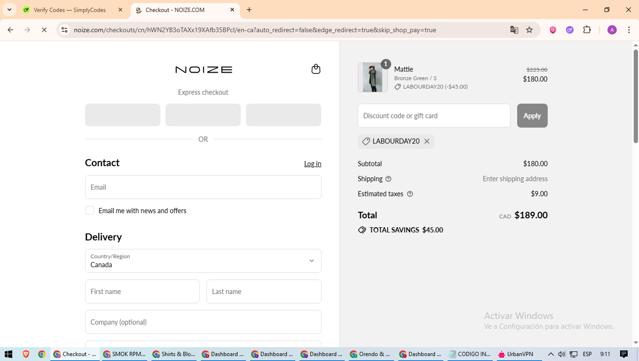Focus the First name field
Screen dimensions: 639x361
(x=142, y=291)
